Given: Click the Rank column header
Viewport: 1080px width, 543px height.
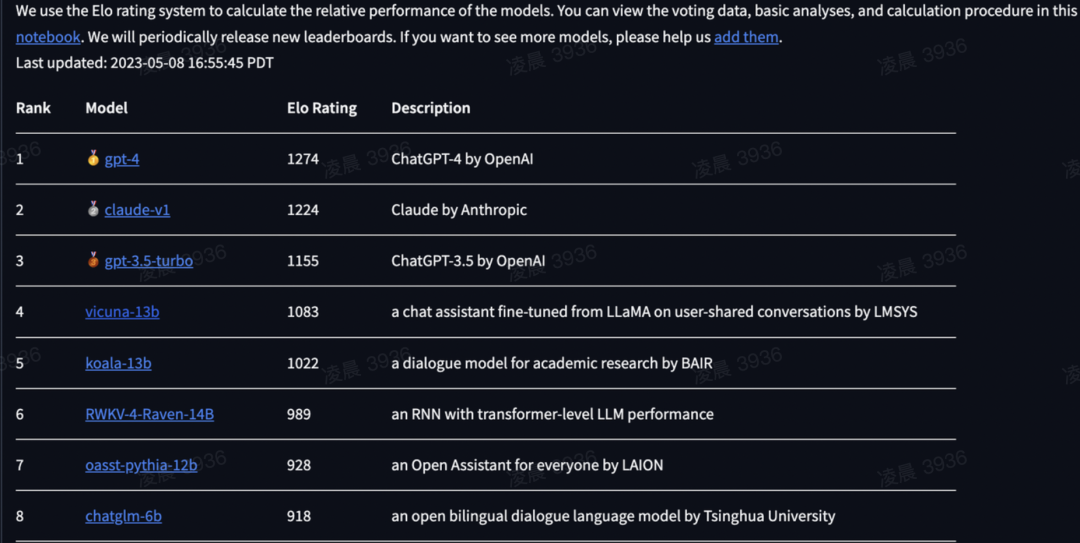Looking at the screenshot, I should pyautogui.click(x=33, y=108).
